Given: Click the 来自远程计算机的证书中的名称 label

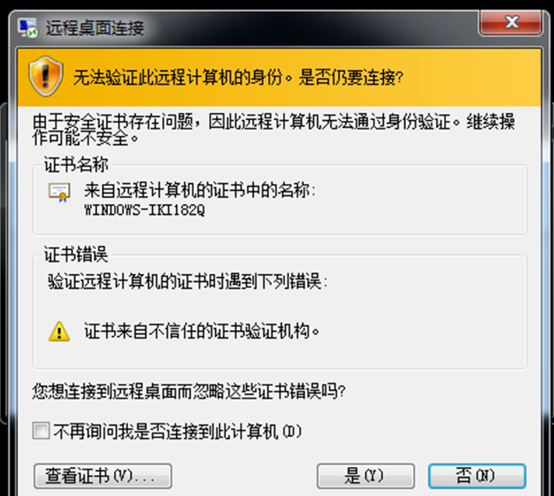Looking at the screenshot, I should click(200, 190).
